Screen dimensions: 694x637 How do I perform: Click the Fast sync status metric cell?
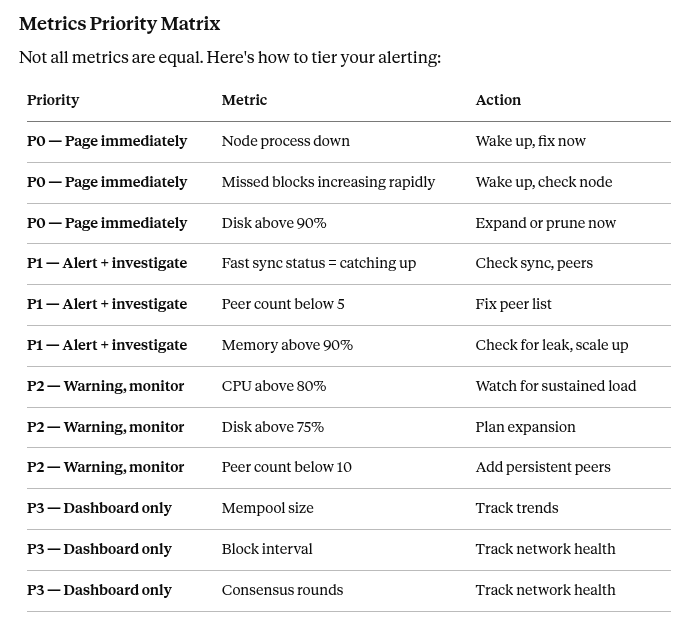tap(319, 263)
